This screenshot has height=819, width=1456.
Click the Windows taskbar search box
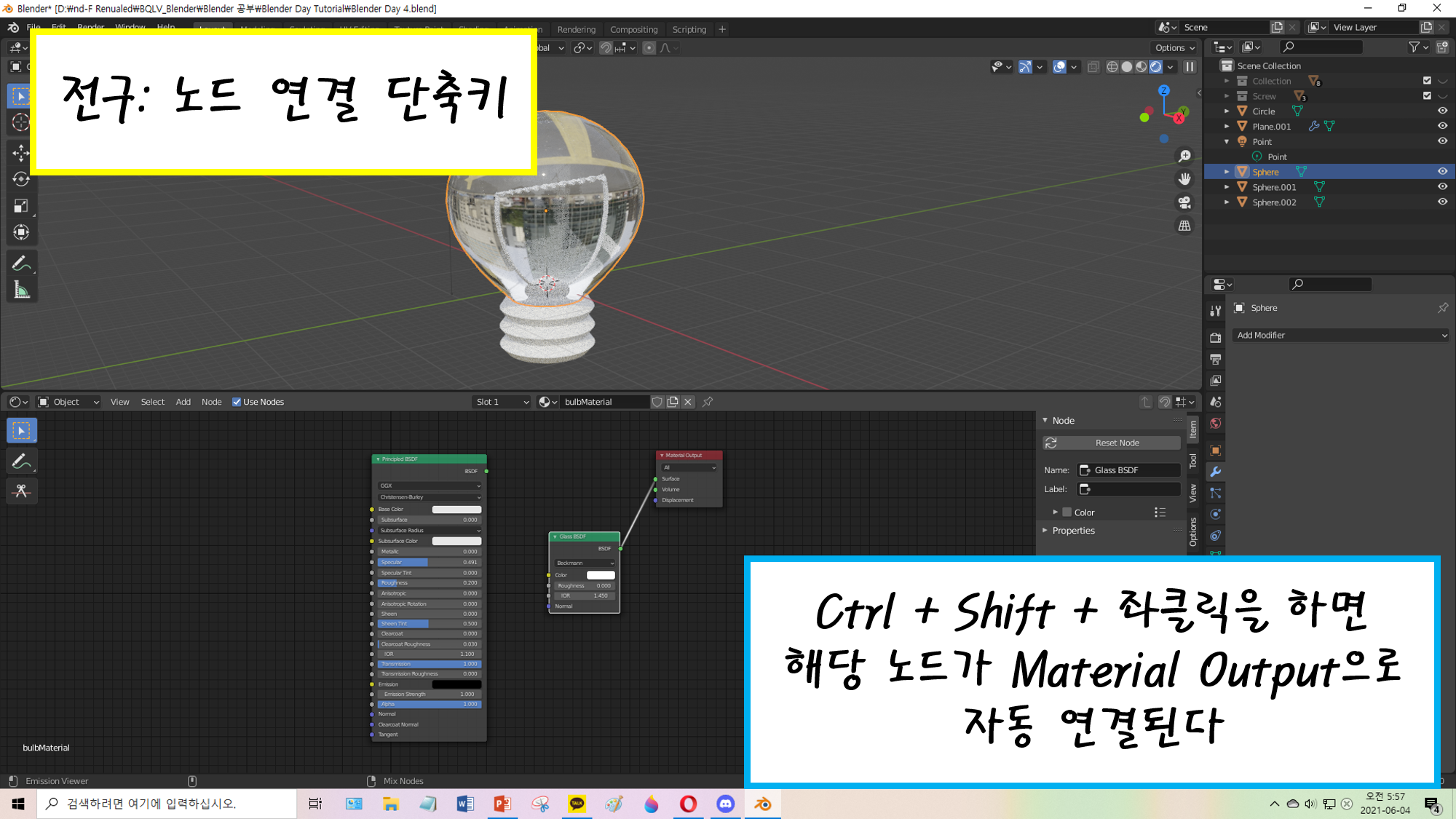coord(167,804)
